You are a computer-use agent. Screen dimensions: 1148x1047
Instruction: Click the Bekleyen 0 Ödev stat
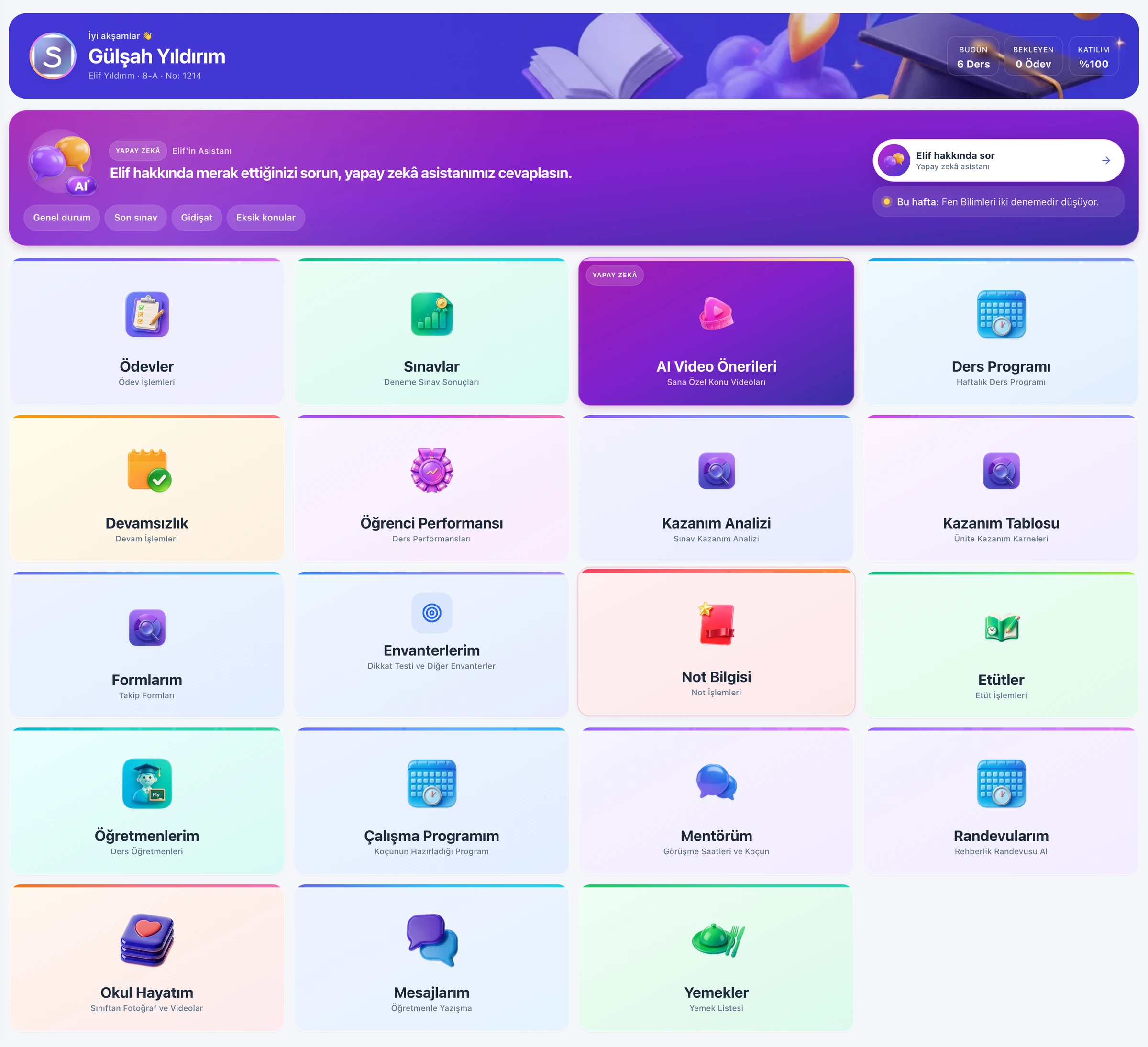pyautogui.click(x=1033, y=56)
